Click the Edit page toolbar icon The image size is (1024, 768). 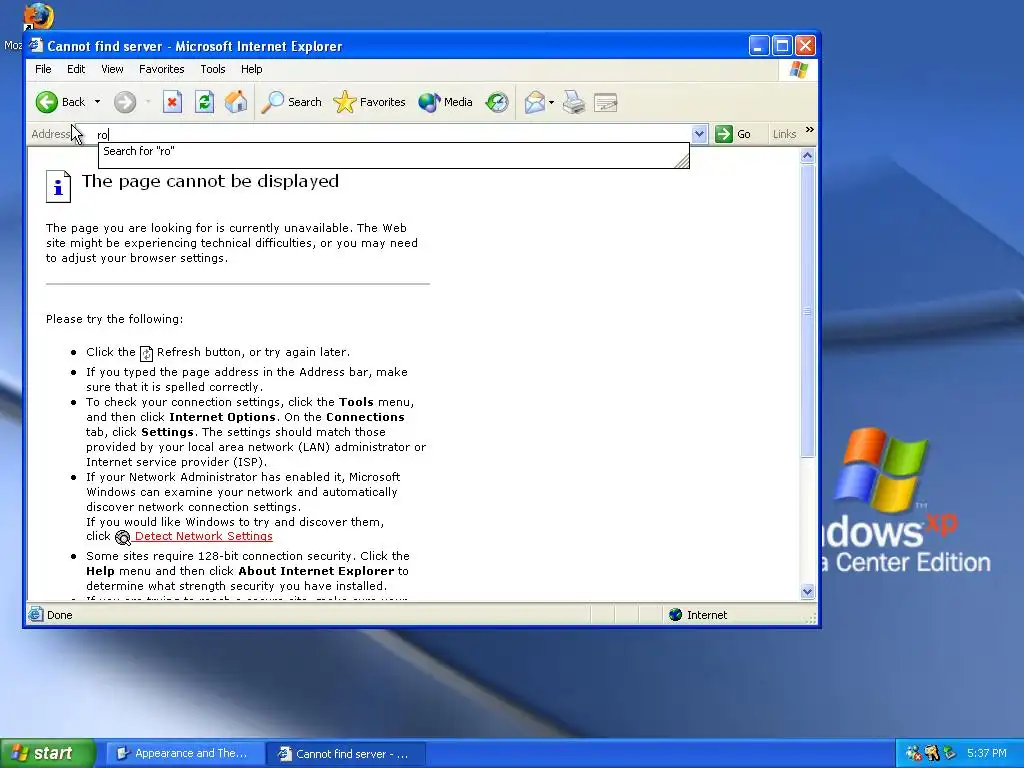point(605,102)
